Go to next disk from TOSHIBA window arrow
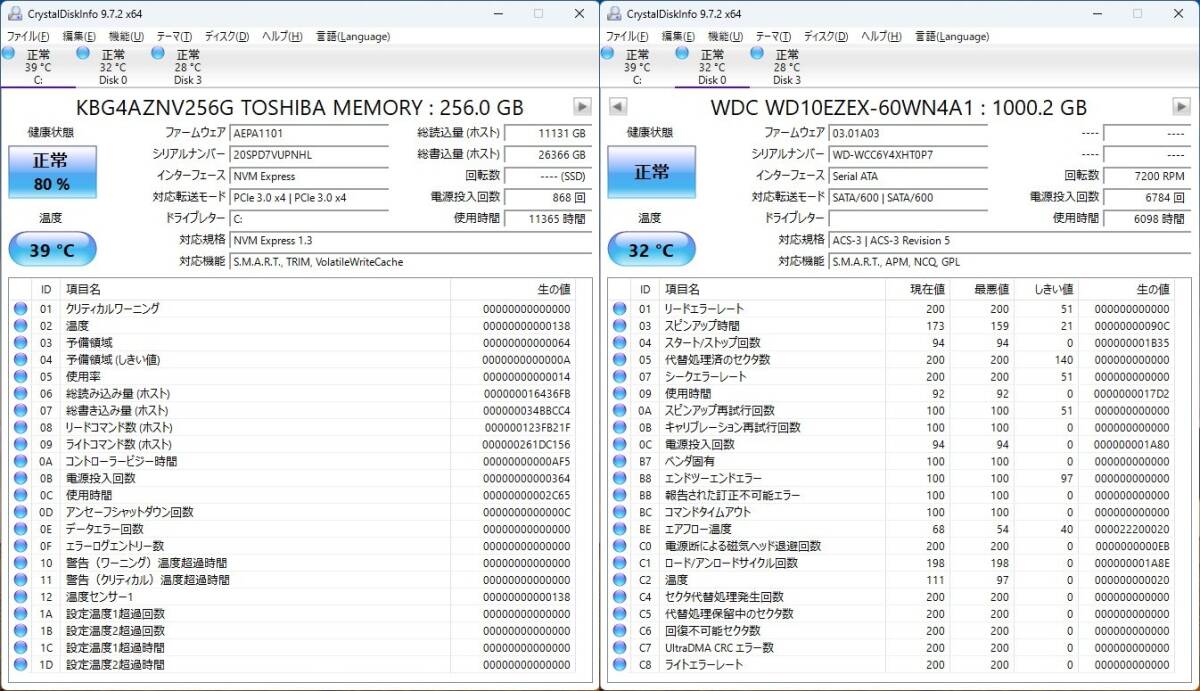This screenshot has width=1200, height=691. [581, 107]
